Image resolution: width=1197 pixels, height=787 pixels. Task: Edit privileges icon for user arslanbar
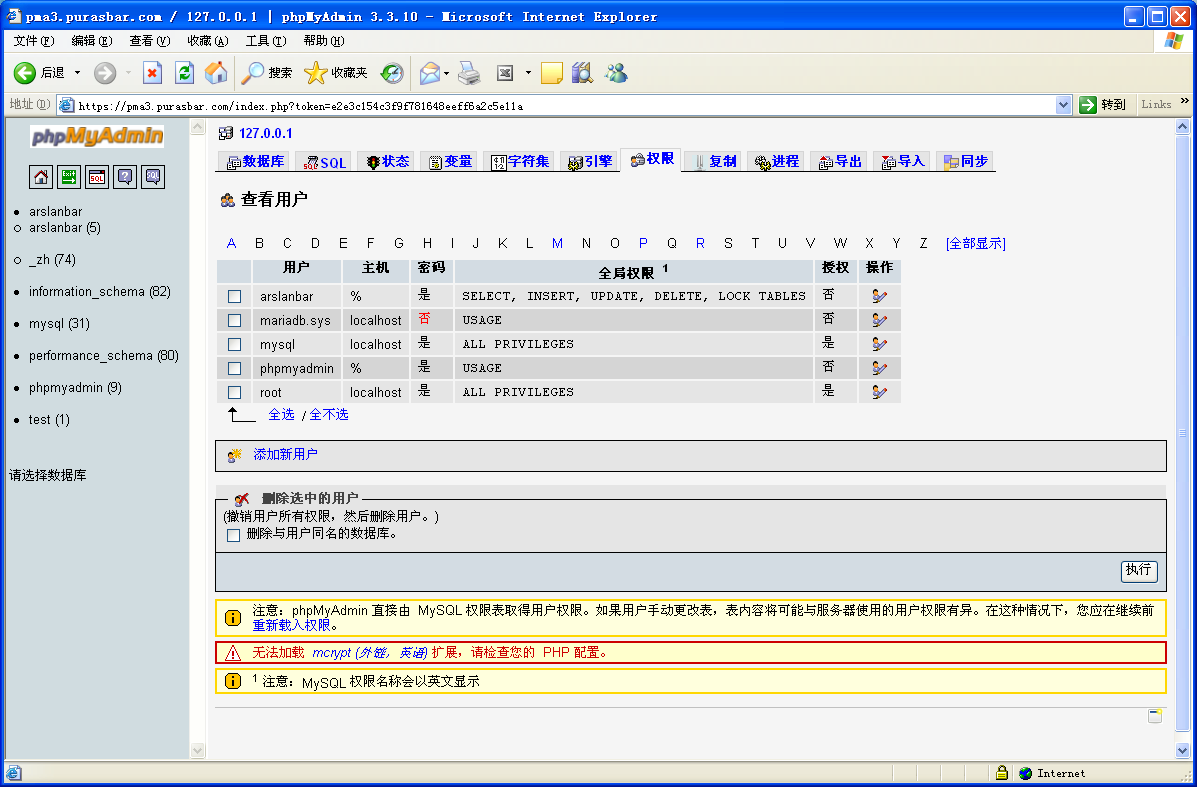(x=879, y=296)
